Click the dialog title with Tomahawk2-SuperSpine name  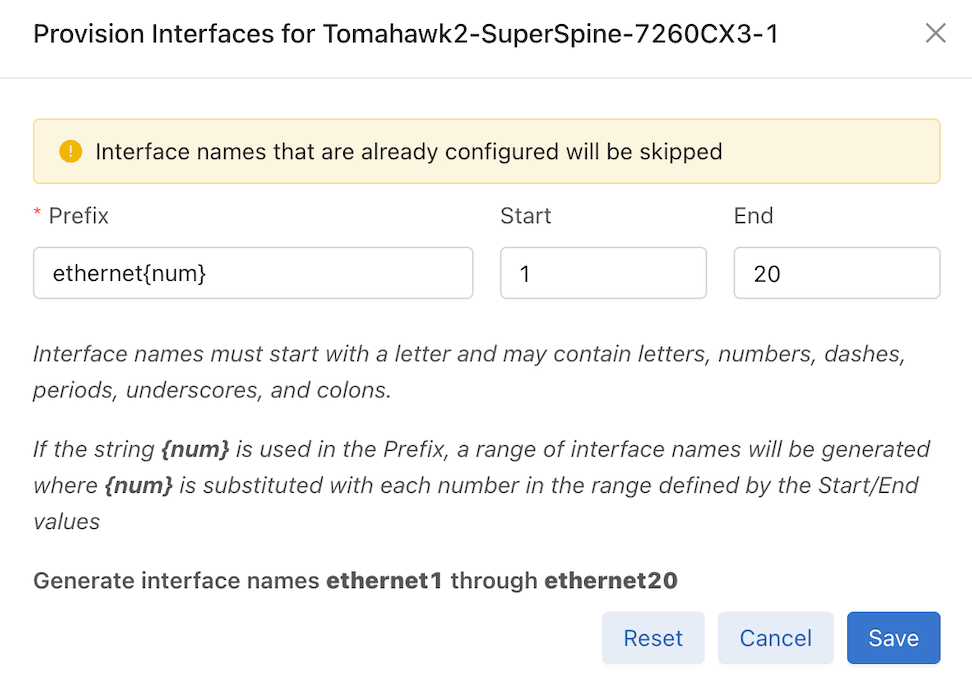click(406, 34)
